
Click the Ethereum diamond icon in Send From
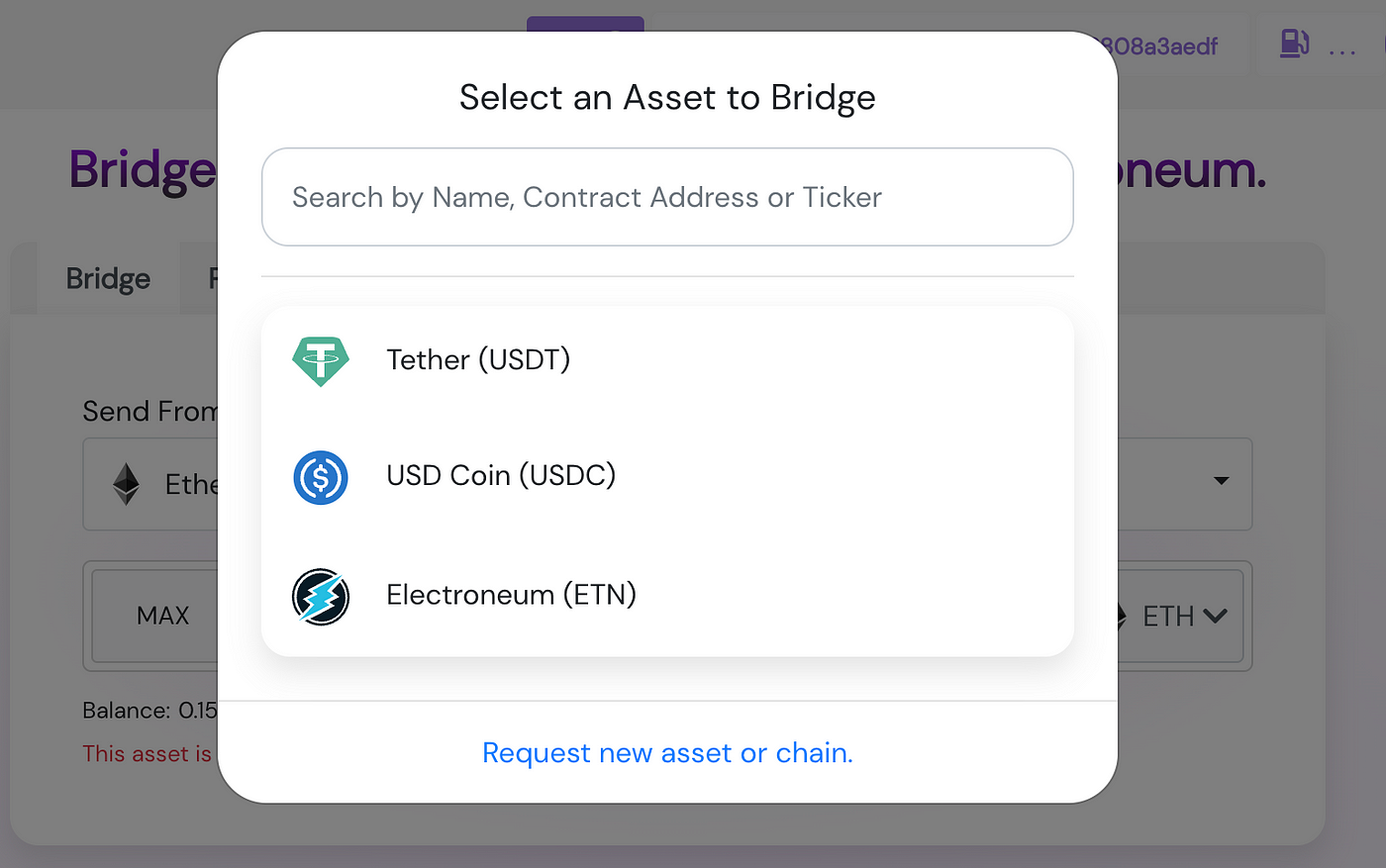point(125,483)
